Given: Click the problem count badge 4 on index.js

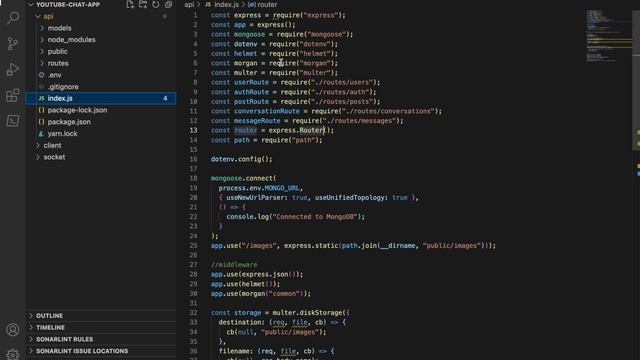Looking at the screenshot, I should 165,98.
